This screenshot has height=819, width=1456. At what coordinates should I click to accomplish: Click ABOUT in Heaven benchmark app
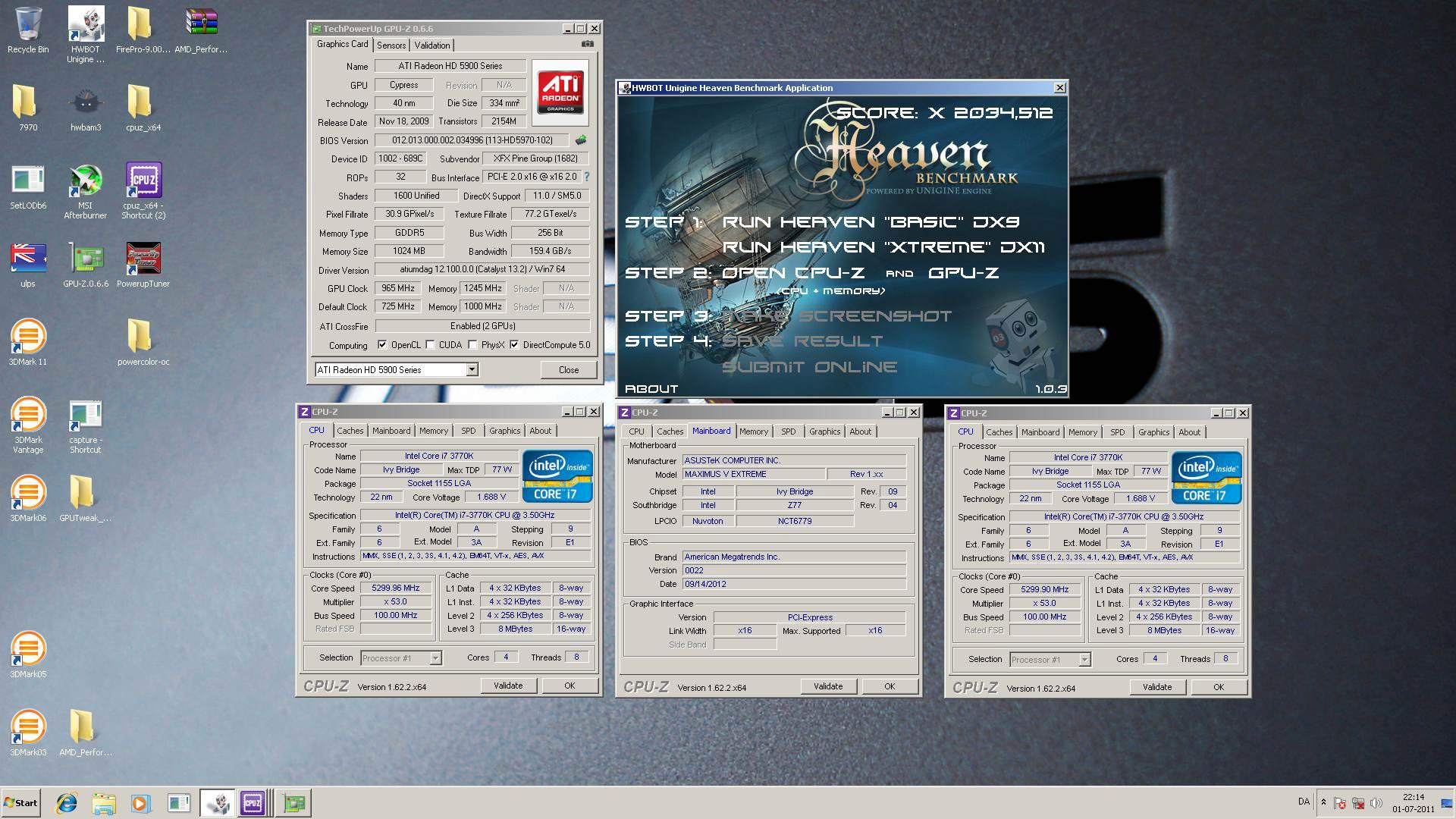[x=651, y=389]
